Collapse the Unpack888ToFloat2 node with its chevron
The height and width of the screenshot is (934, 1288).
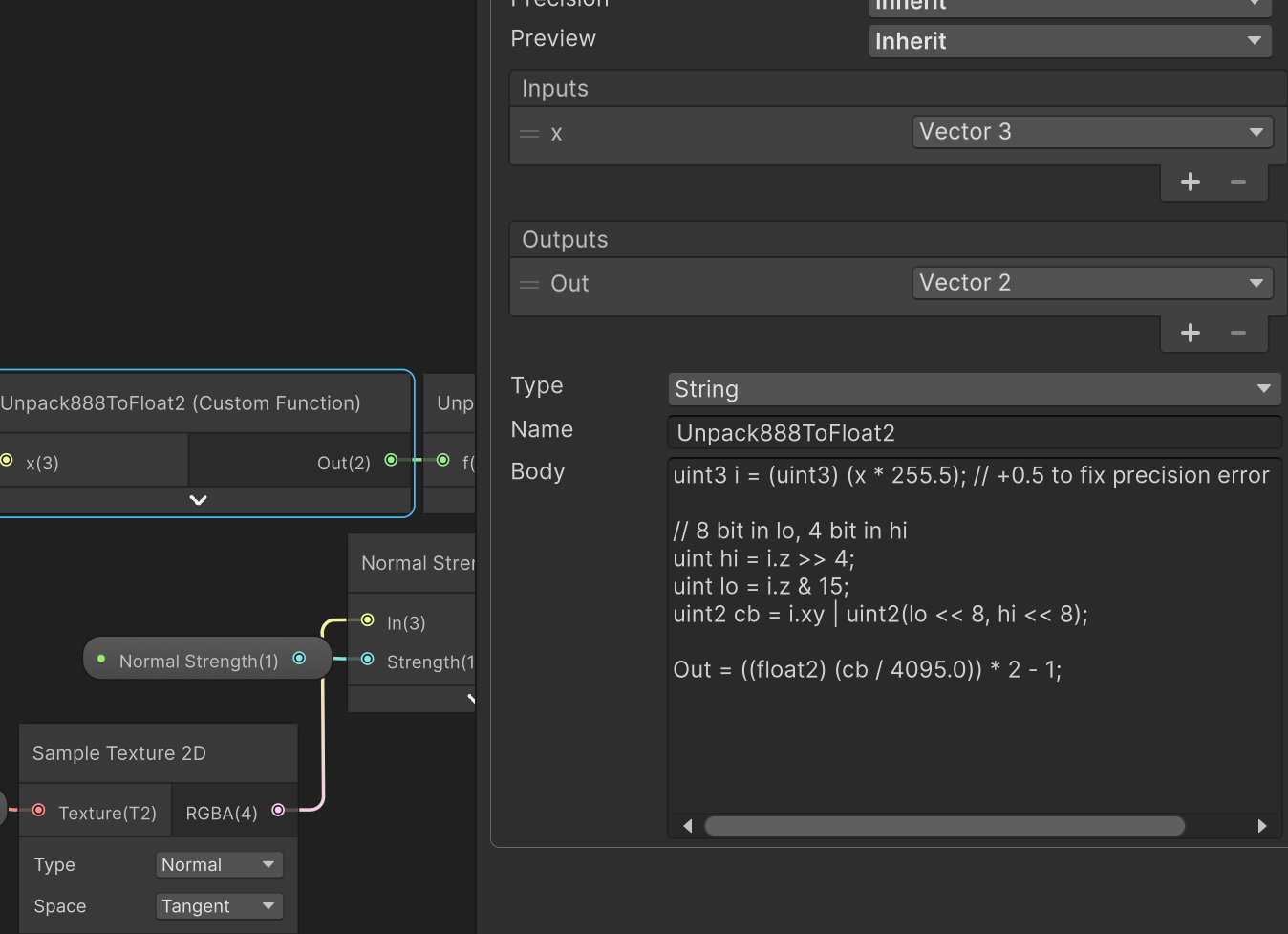coord(198,499)
